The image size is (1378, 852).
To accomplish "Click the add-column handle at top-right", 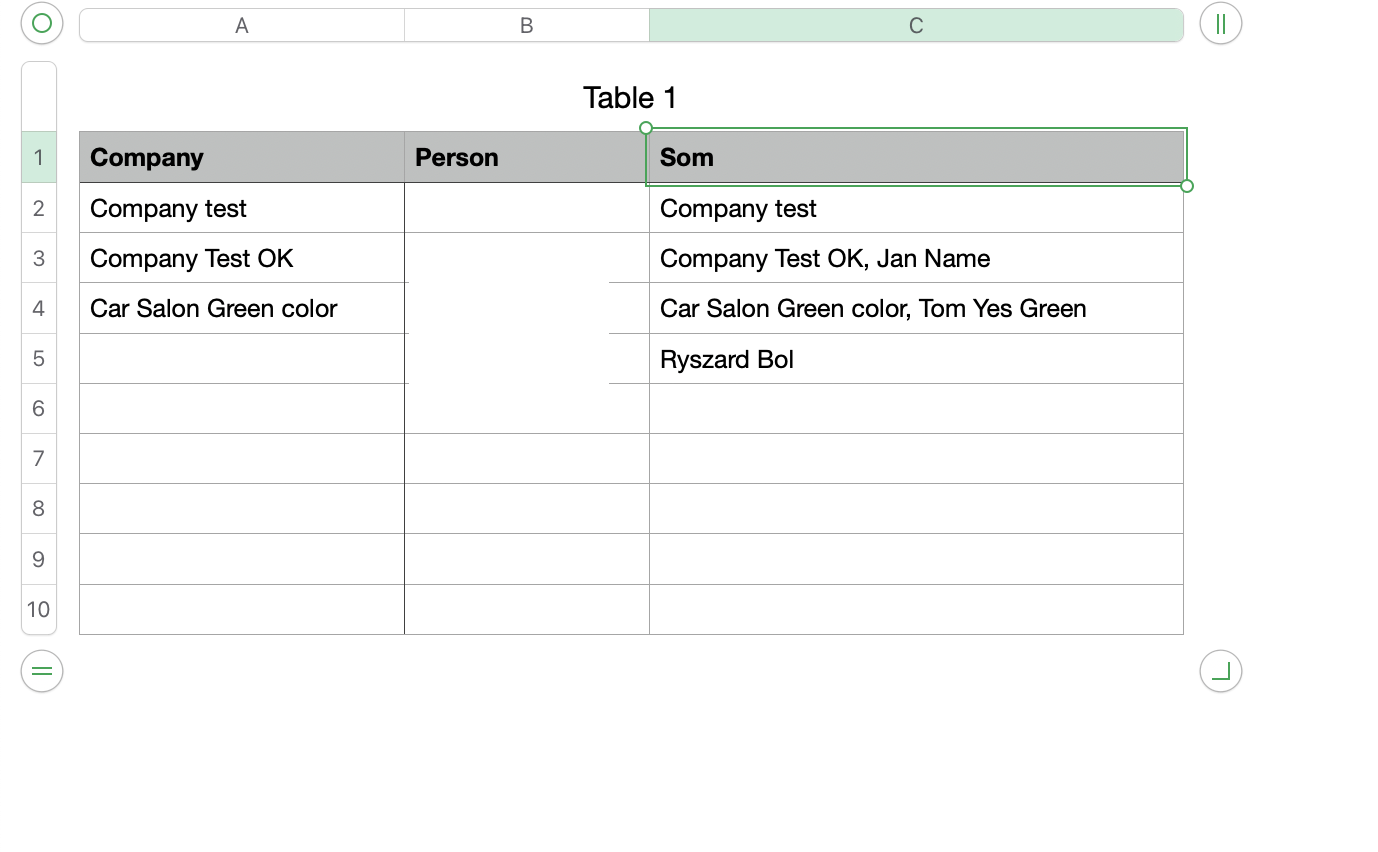I will click(x=1220, y=24).
